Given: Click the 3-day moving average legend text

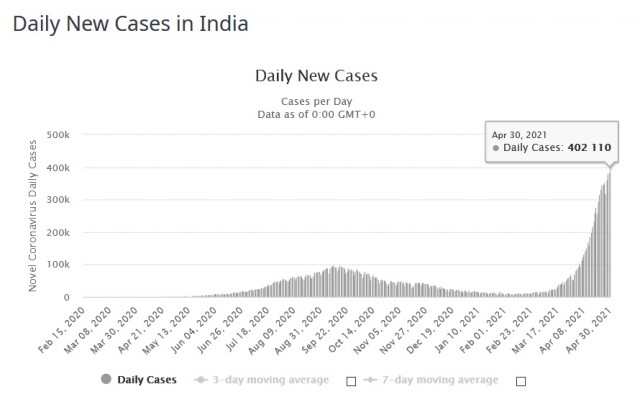Looking at the screenshot, I should coord(271,380).
